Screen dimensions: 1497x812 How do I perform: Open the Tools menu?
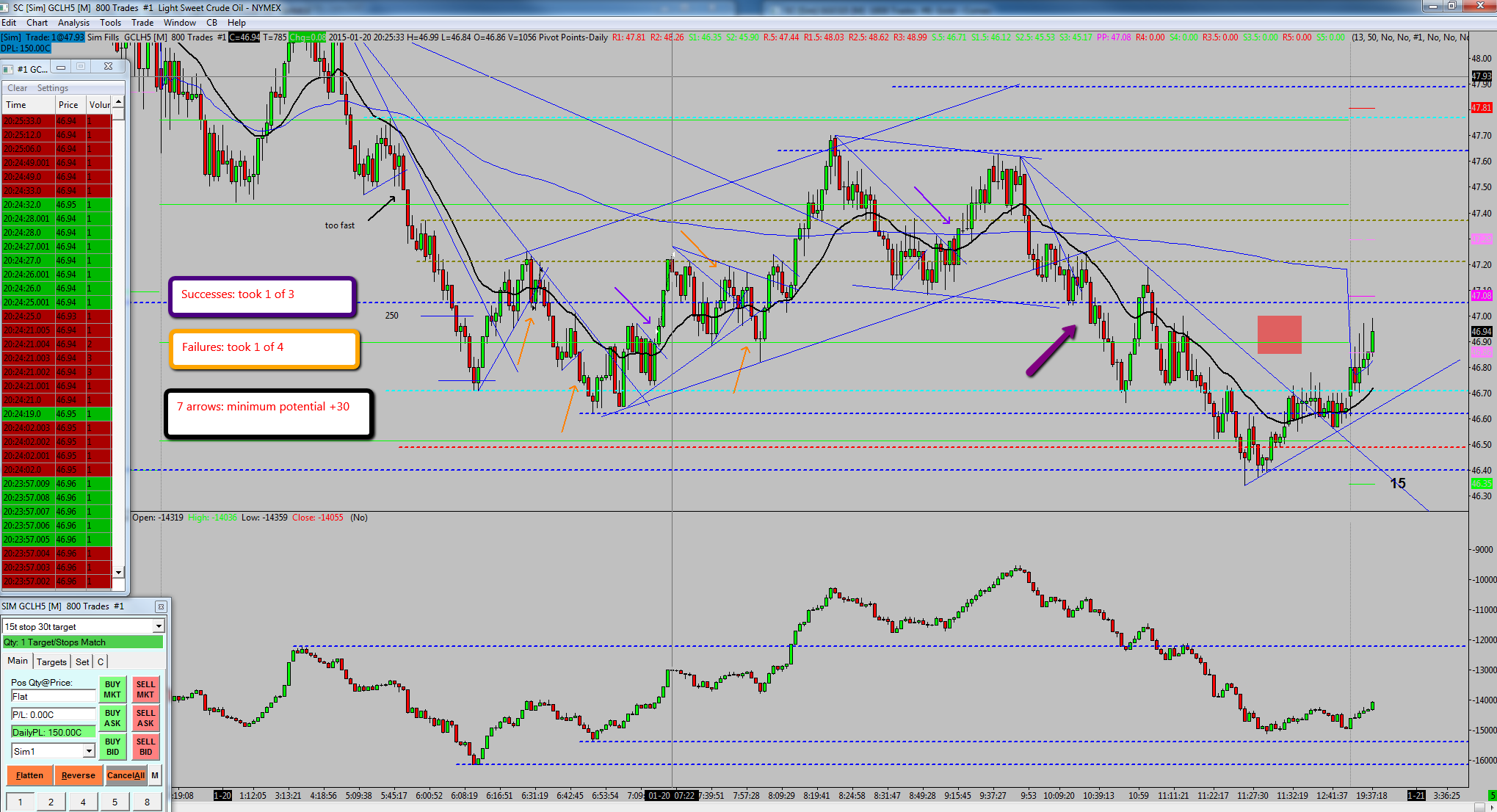pyautogui.click(x=110, y=23)
